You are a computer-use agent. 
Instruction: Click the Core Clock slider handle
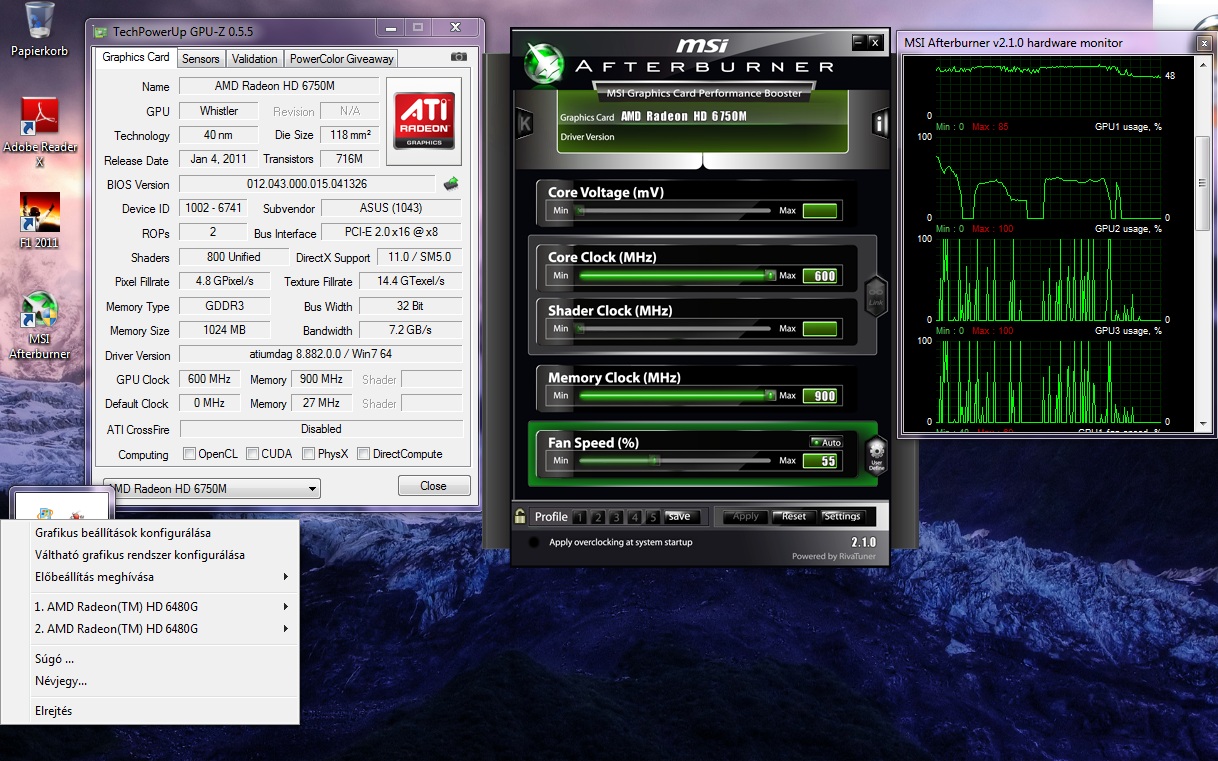pos(770,275)
